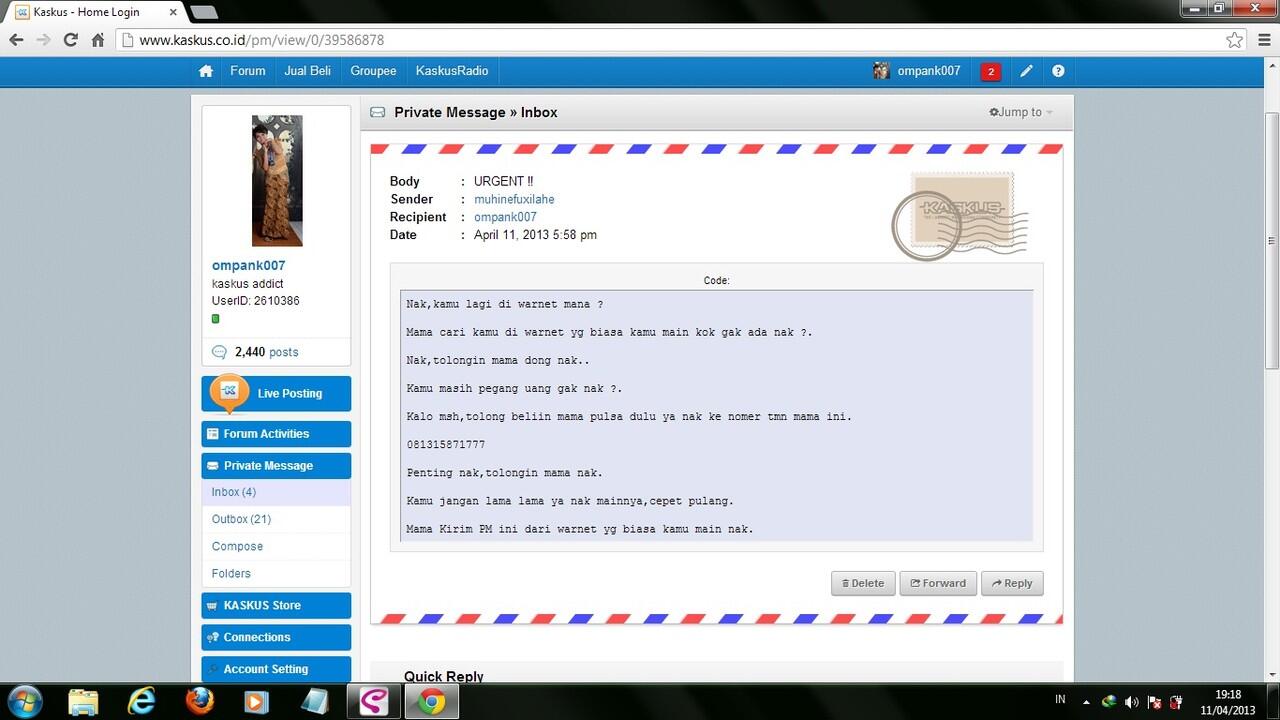
Task: Open the help question mark icon
Action: point(1058,71)
